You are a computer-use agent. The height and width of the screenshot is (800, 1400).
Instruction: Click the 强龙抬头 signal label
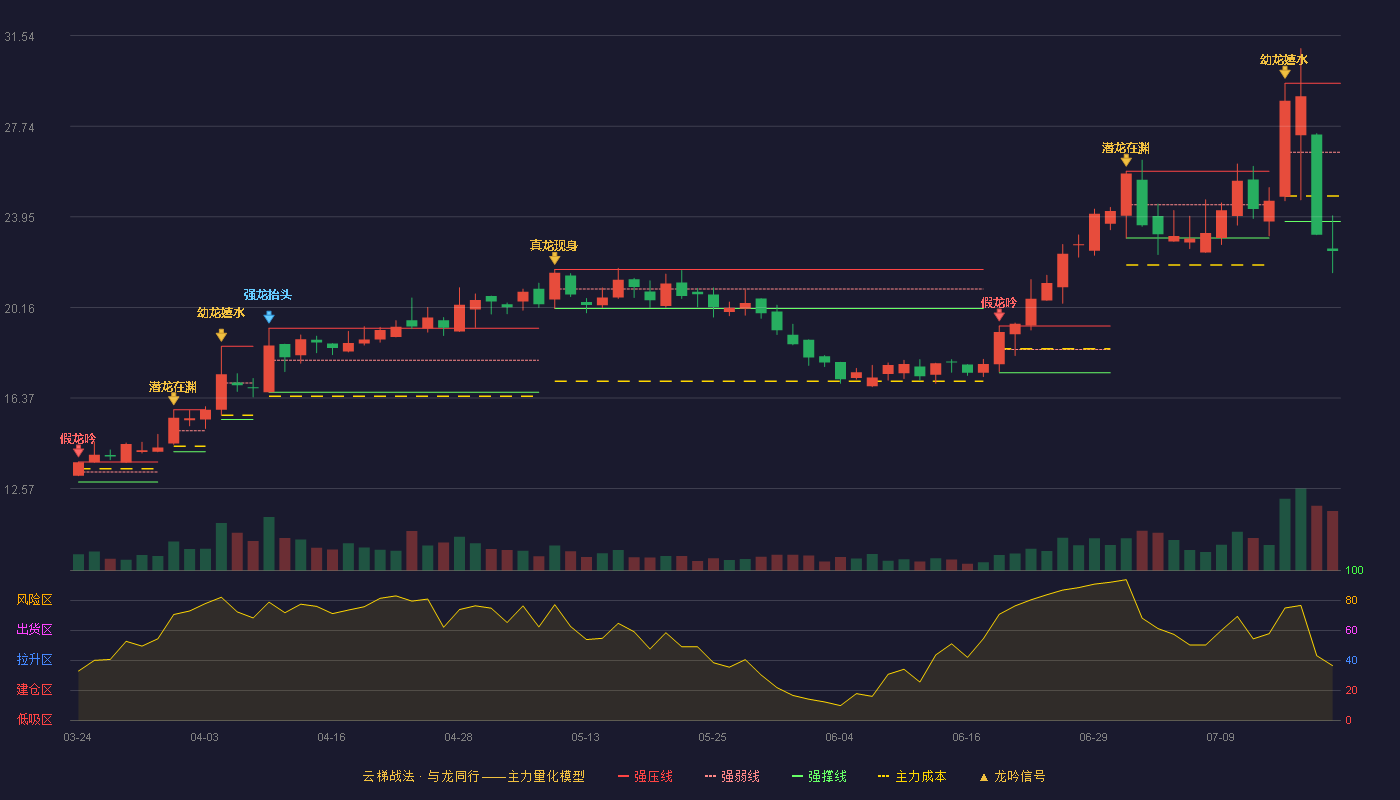[268, 295]
